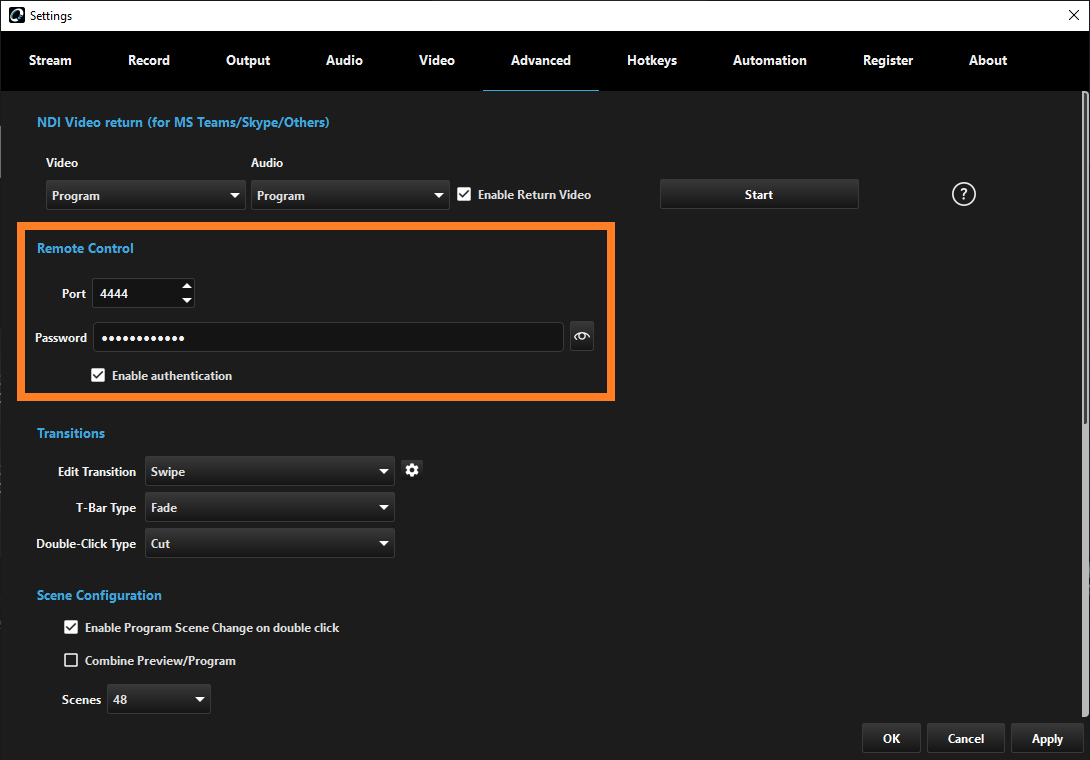Close the Settings window

tap(1073, 15)
